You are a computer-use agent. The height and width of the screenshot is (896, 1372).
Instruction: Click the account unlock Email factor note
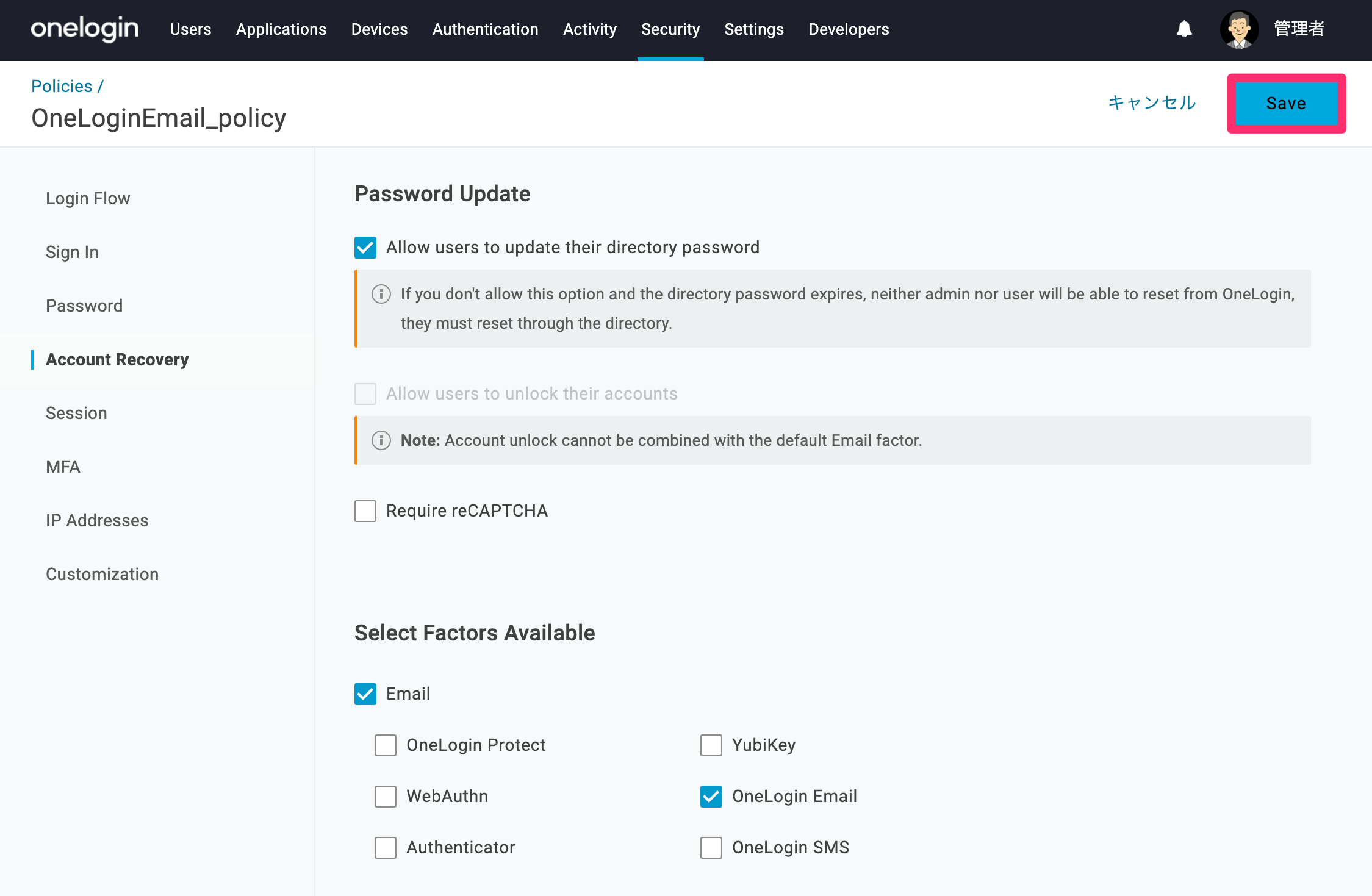click(661, 440)
